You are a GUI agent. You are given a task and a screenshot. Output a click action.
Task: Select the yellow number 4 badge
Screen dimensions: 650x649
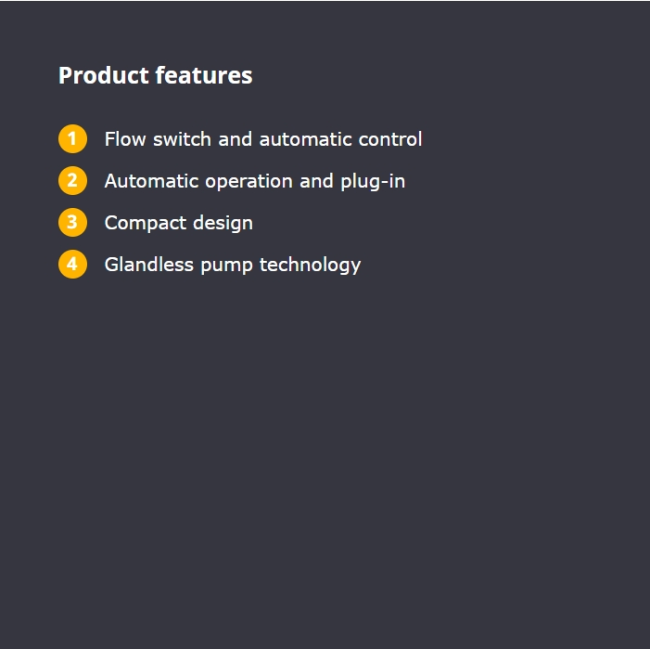pyautogui.click(x=73, y=264)
